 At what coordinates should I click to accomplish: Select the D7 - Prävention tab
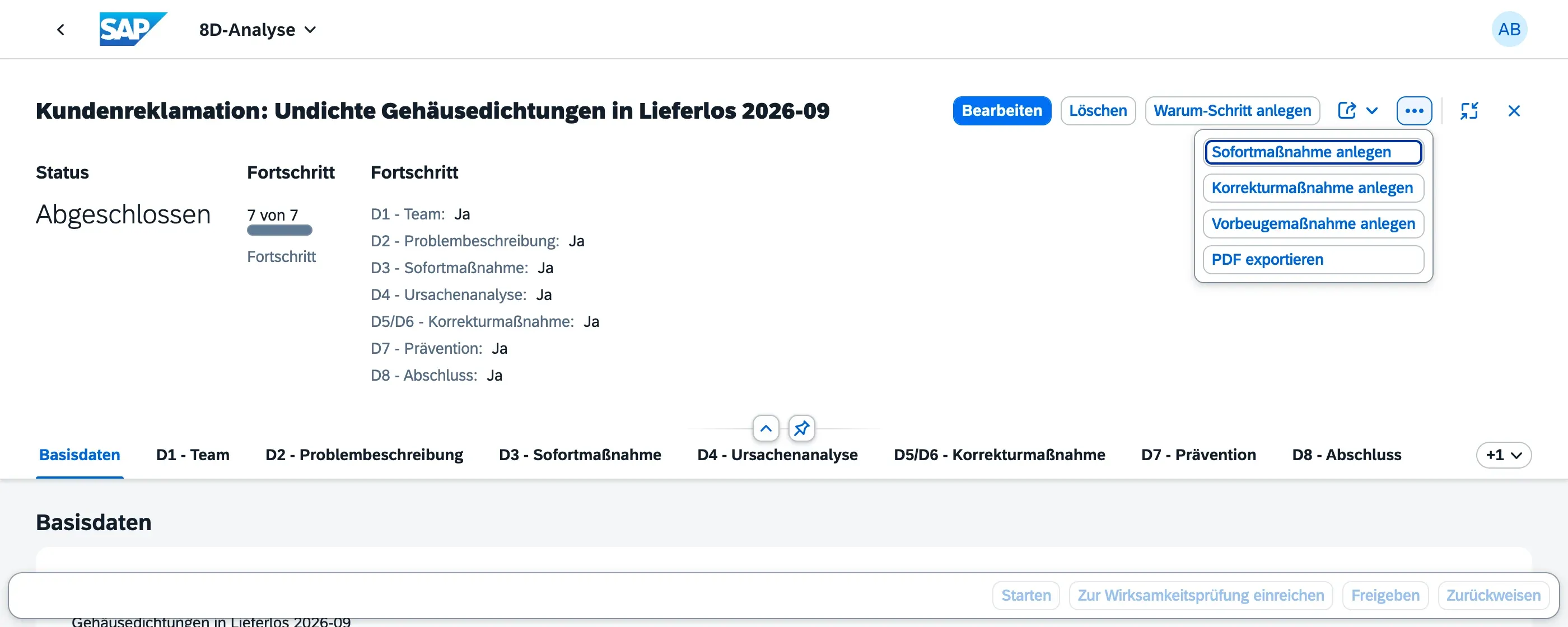tap(1198, 455)
